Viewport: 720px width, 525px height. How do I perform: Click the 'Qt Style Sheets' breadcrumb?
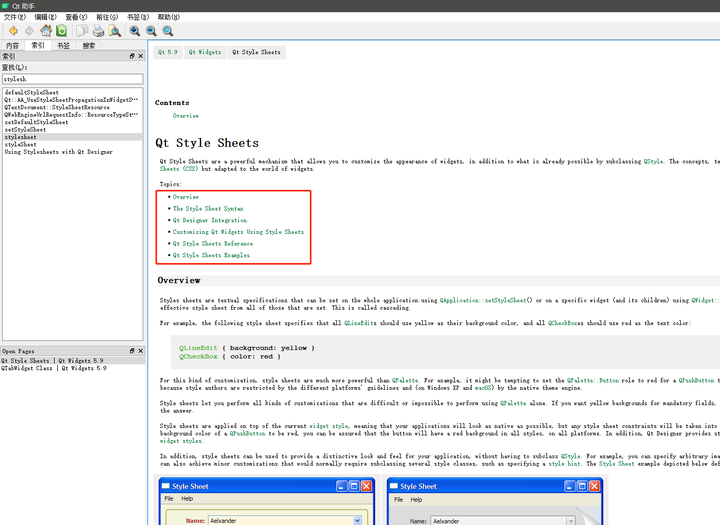(x=256, y=52)
